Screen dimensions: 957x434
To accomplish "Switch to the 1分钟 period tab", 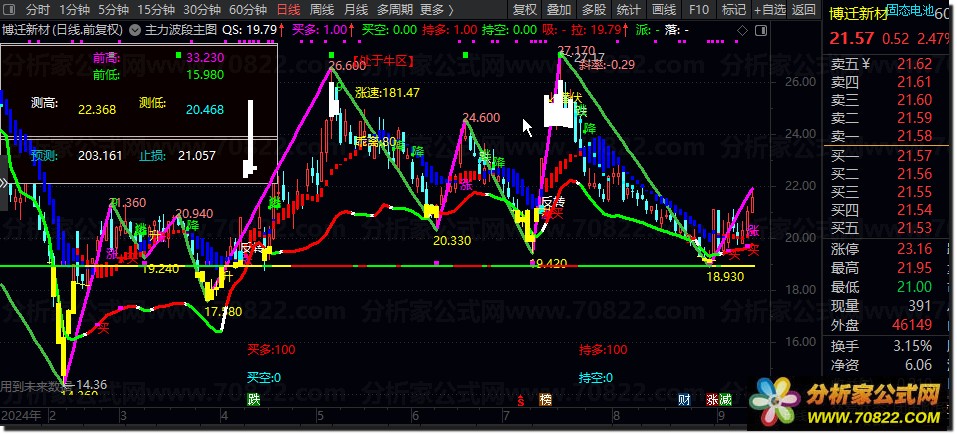I will click(x=74, y=10).
